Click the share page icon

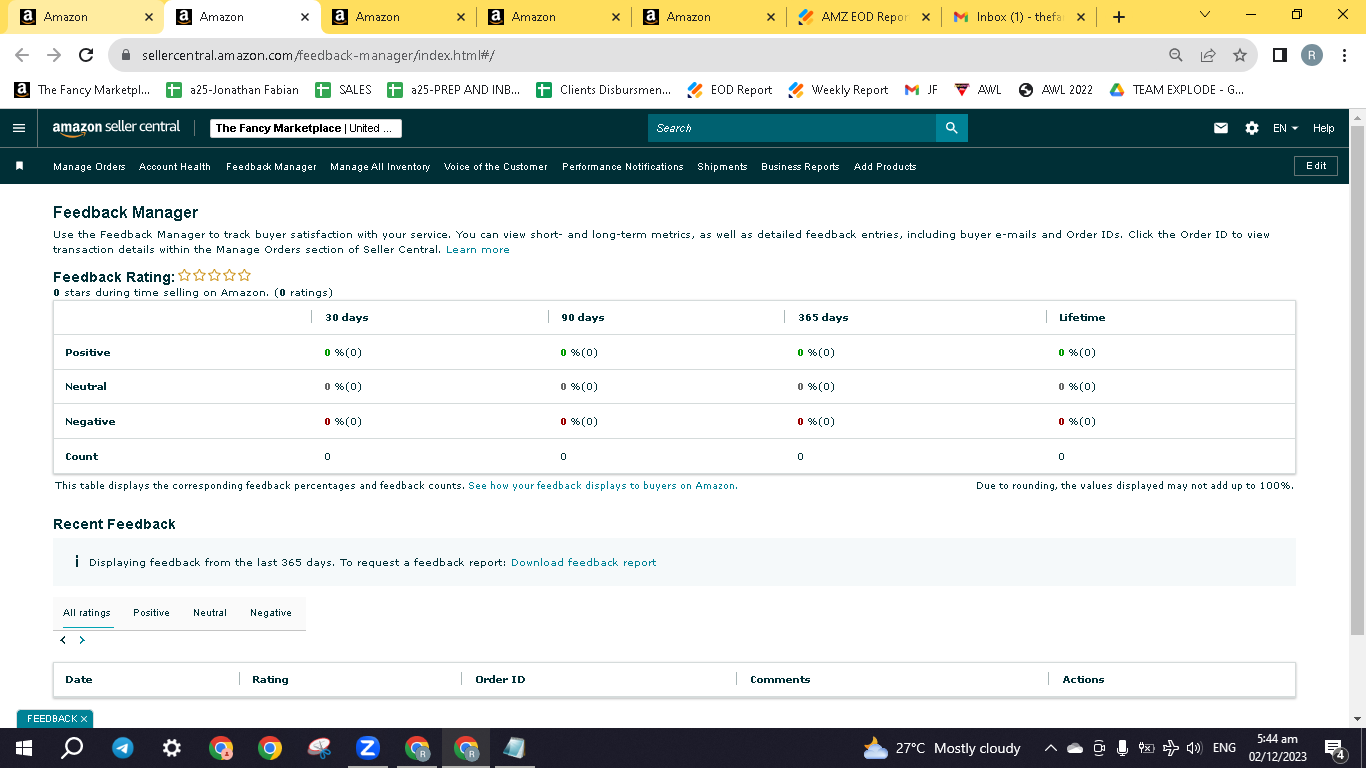(1208, 56)
